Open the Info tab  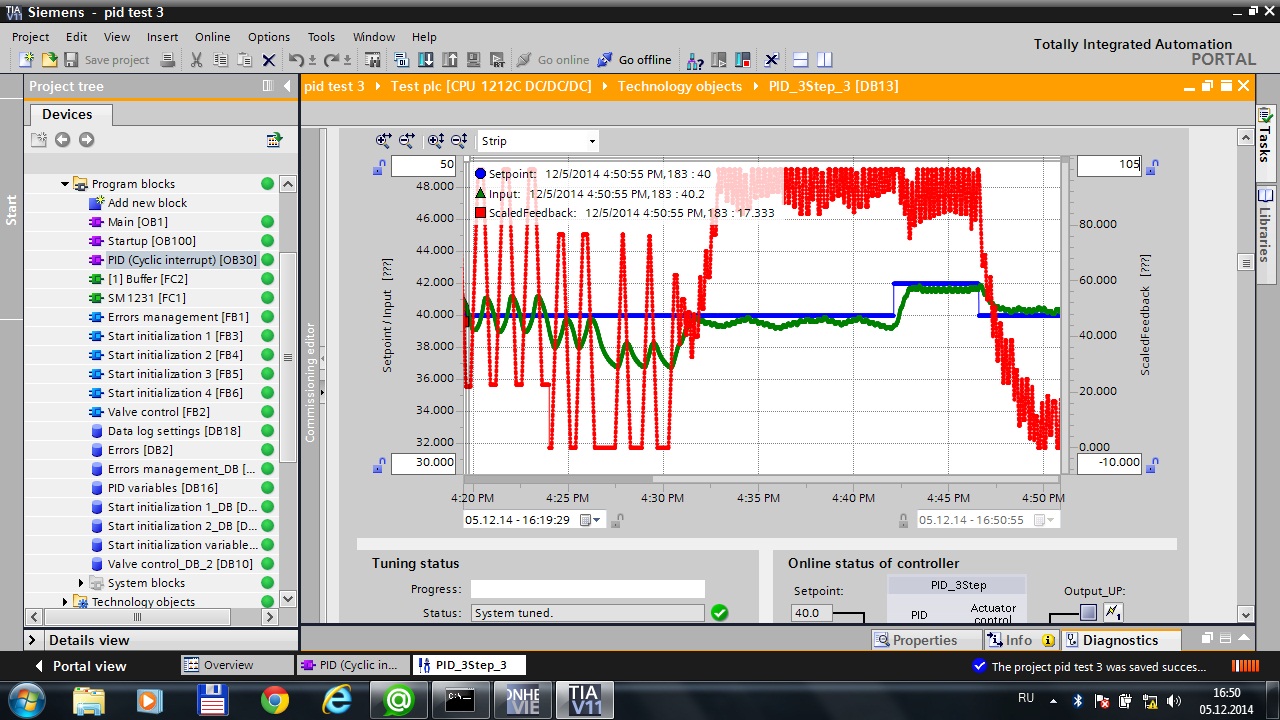point(1019,640)
